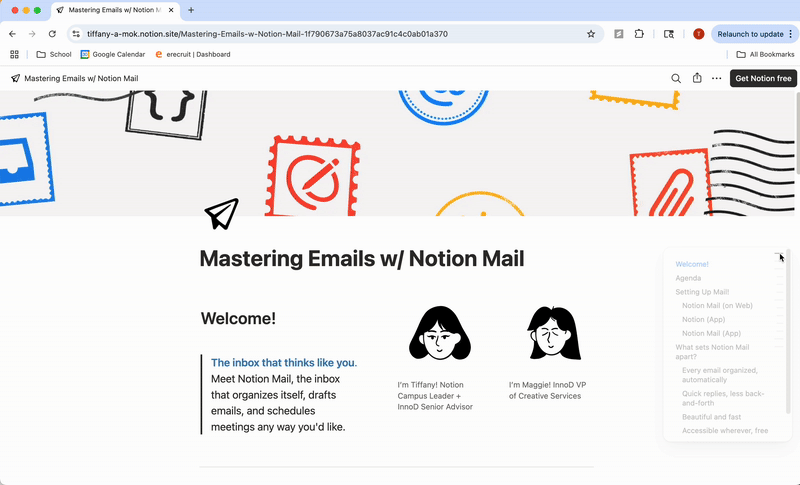The image size is (800, 485).
Task: Click the page cover banner image
Action: pyautogui.click(x=398, y=153)
